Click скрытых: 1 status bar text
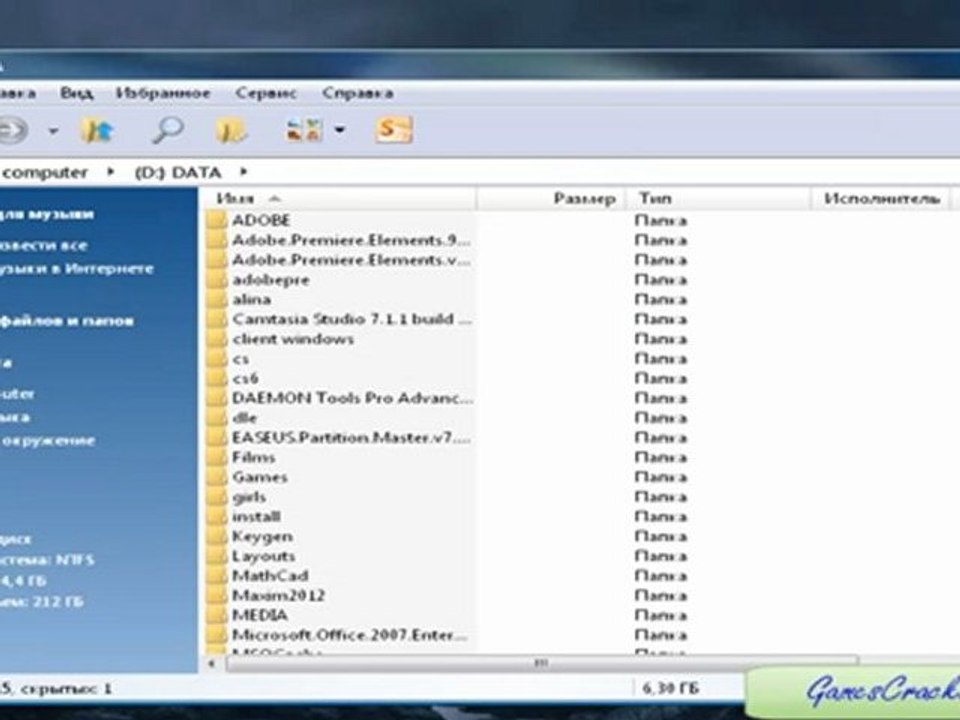 point(66,689)
